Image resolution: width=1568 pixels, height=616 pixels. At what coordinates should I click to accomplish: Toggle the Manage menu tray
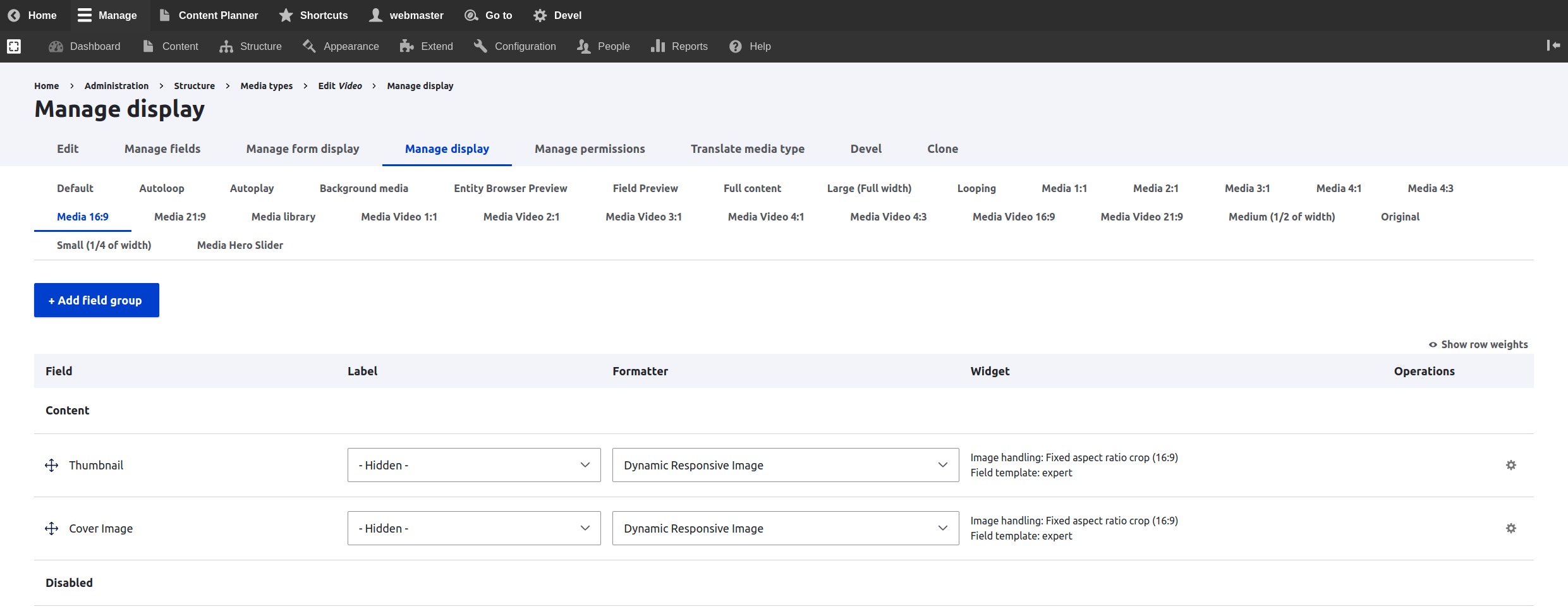[x=107, y=15]
